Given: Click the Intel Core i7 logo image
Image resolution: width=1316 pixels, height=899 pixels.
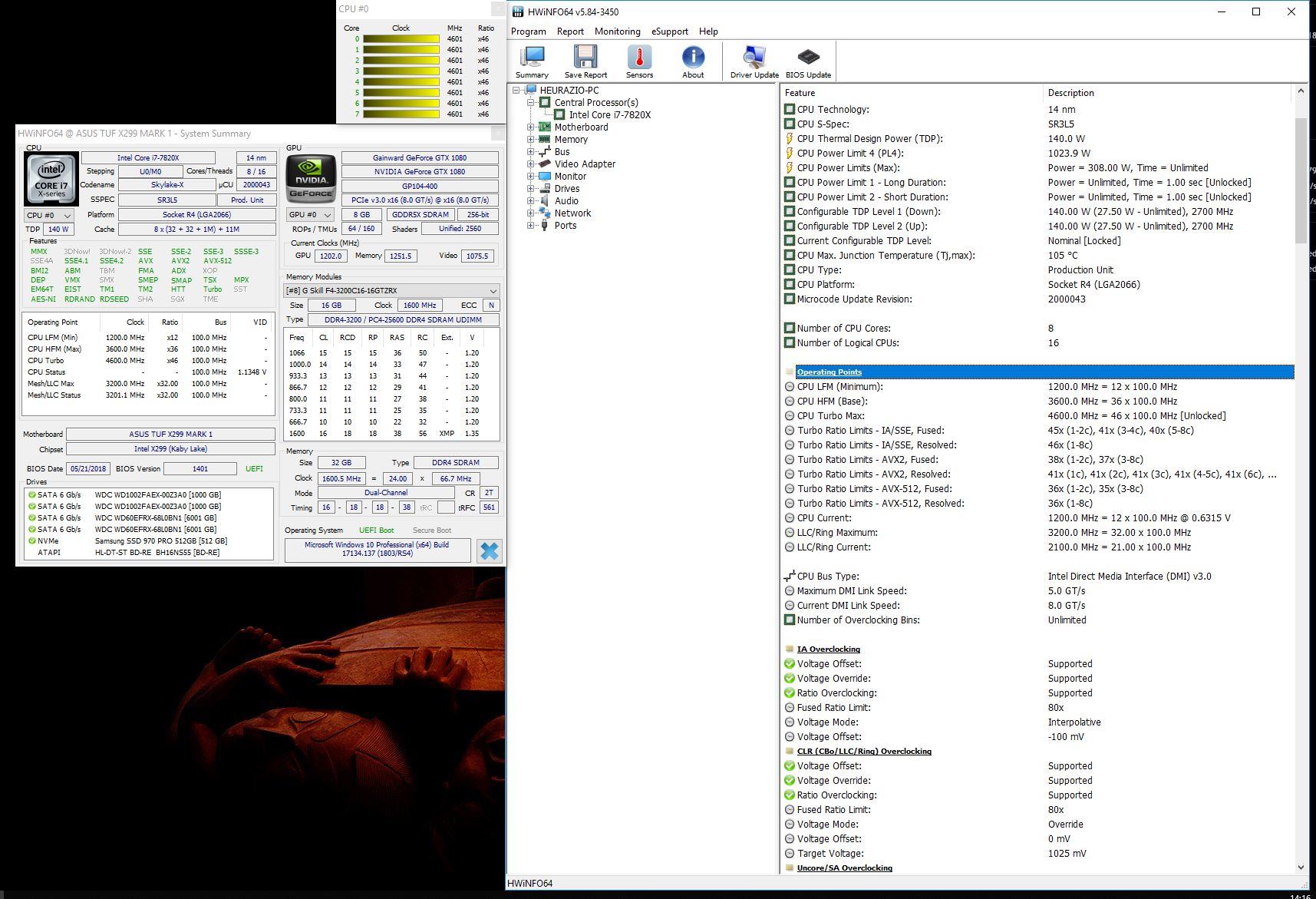Looking at the screenshot, I should [51, 179].
